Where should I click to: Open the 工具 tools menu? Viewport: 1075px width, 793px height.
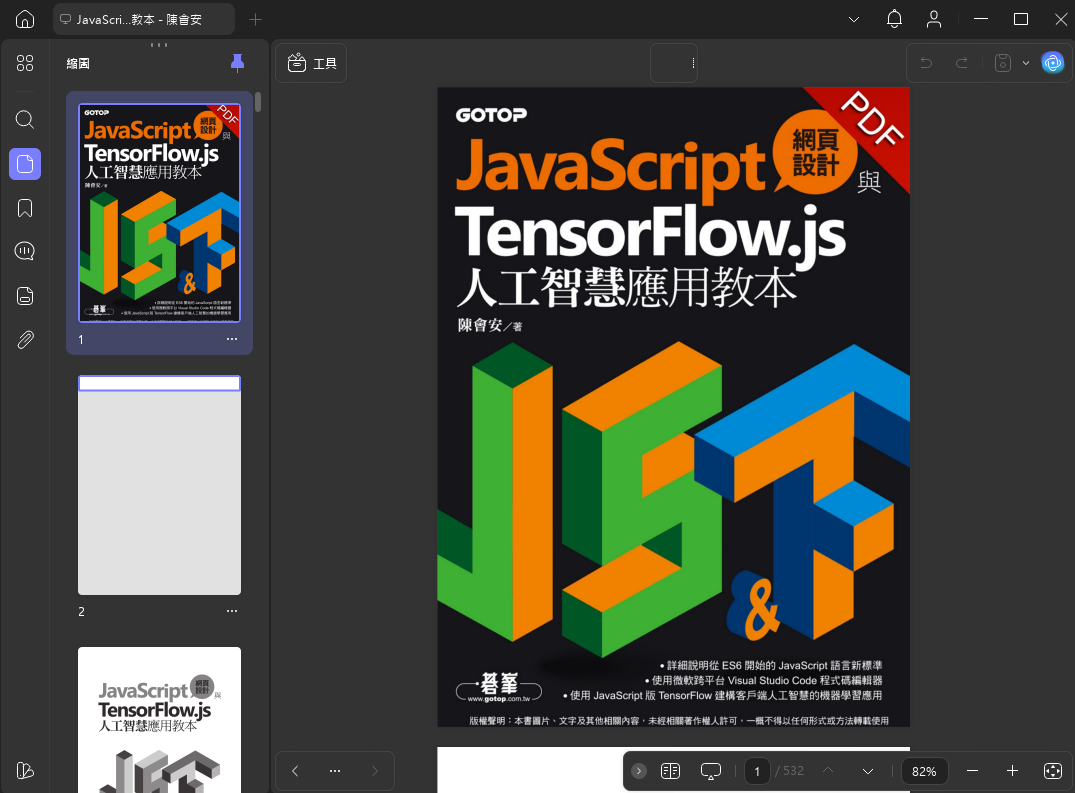pyautogui.click(x=311, y=63)
